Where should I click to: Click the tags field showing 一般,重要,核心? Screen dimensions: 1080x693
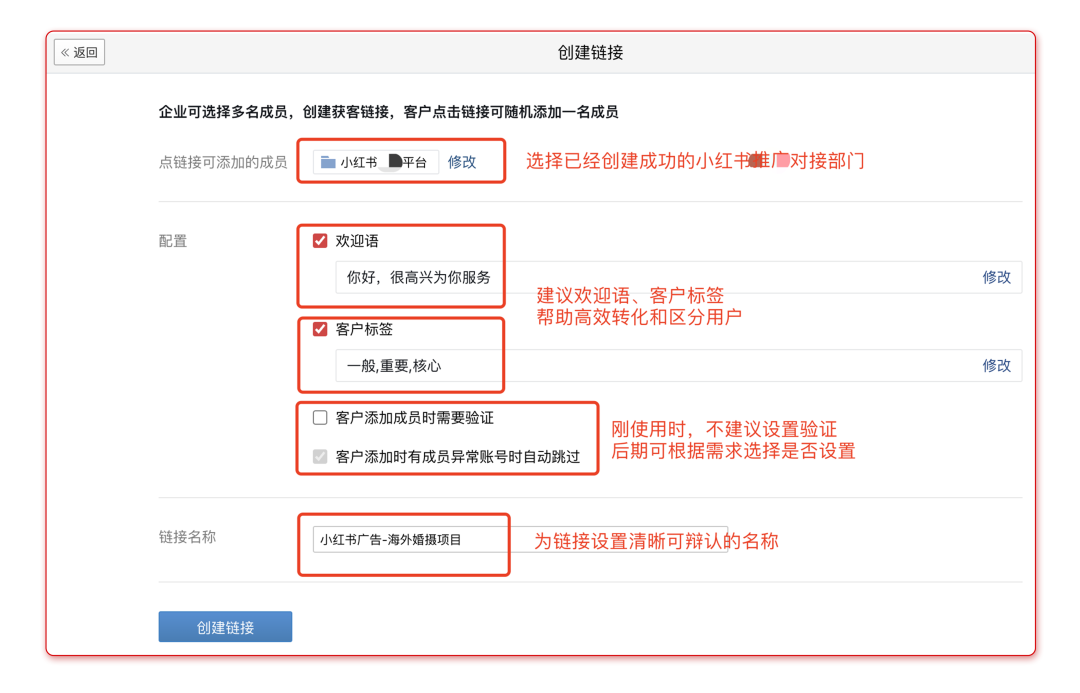(x=394, y=366)
